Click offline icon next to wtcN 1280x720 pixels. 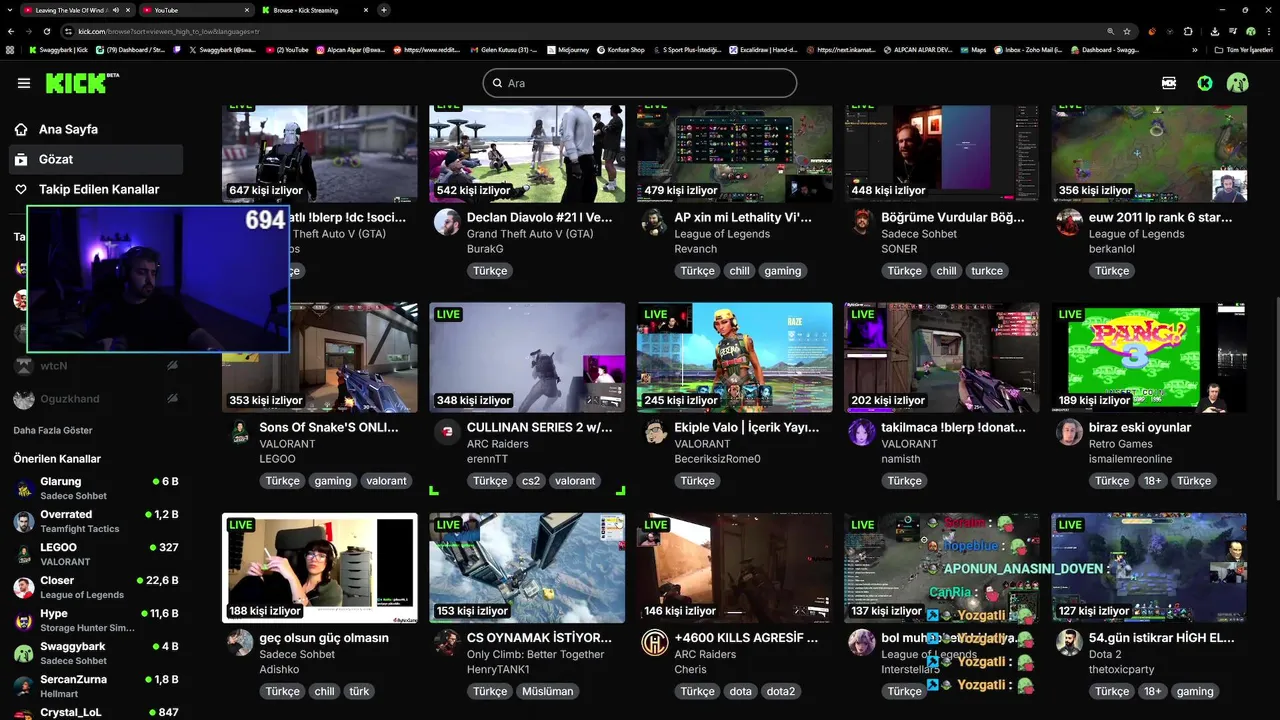(x=172, y=366)
